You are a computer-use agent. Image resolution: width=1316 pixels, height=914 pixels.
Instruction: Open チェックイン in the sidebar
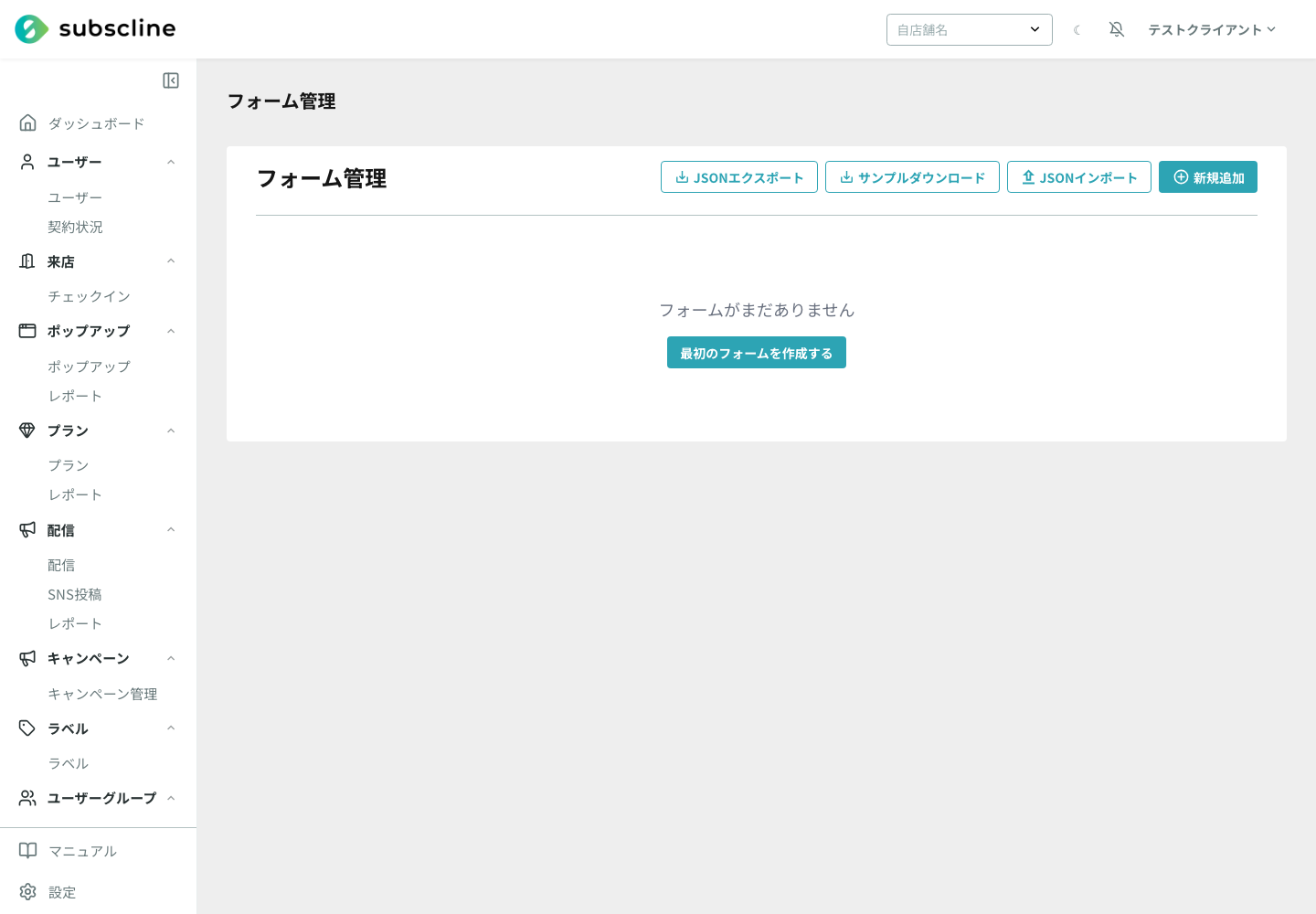(x=89, y=296)
